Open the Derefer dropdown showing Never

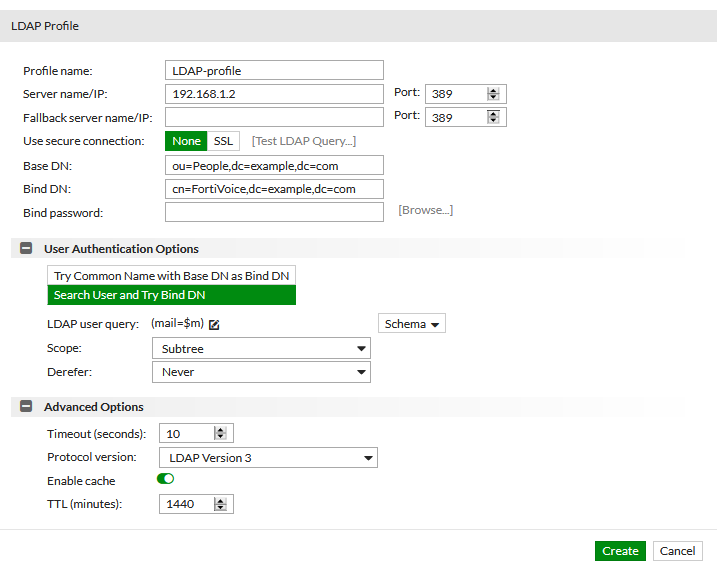261,372
